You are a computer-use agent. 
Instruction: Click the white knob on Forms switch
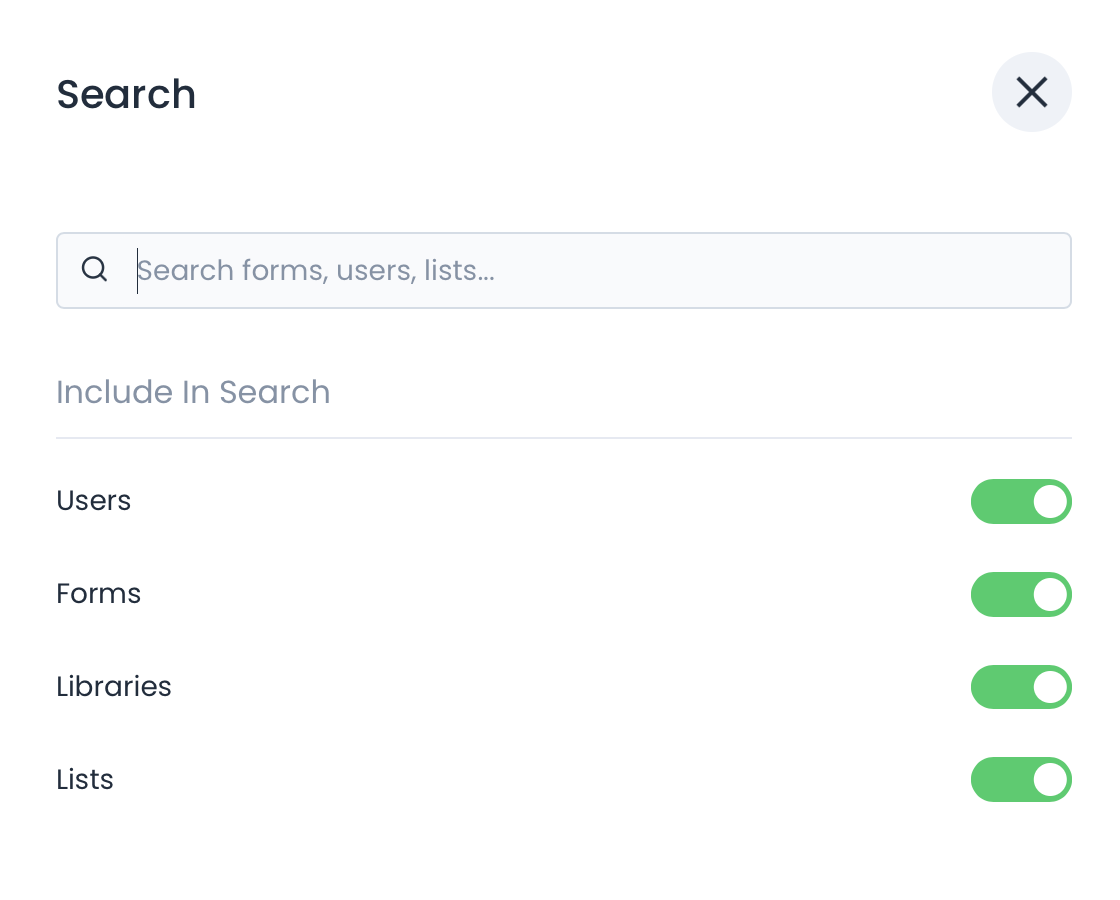(1049, 594)
